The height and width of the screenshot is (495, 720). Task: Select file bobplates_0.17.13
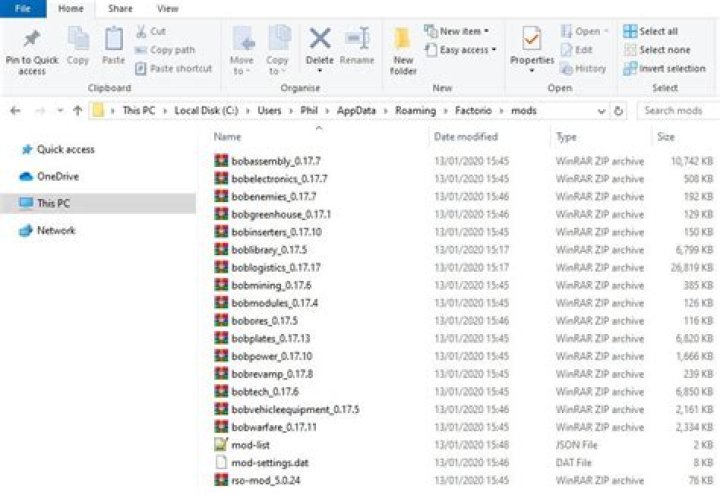(271, 338)
